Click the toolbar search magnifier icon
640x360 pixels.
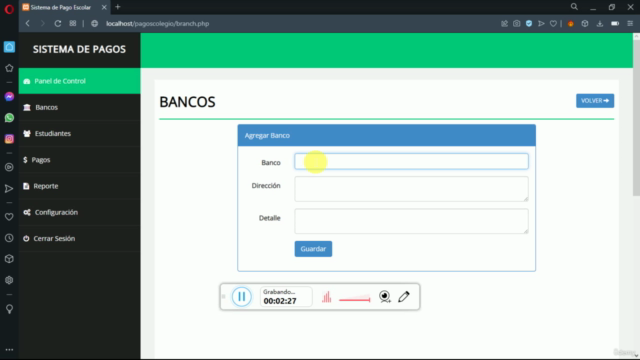click(574, 7)
